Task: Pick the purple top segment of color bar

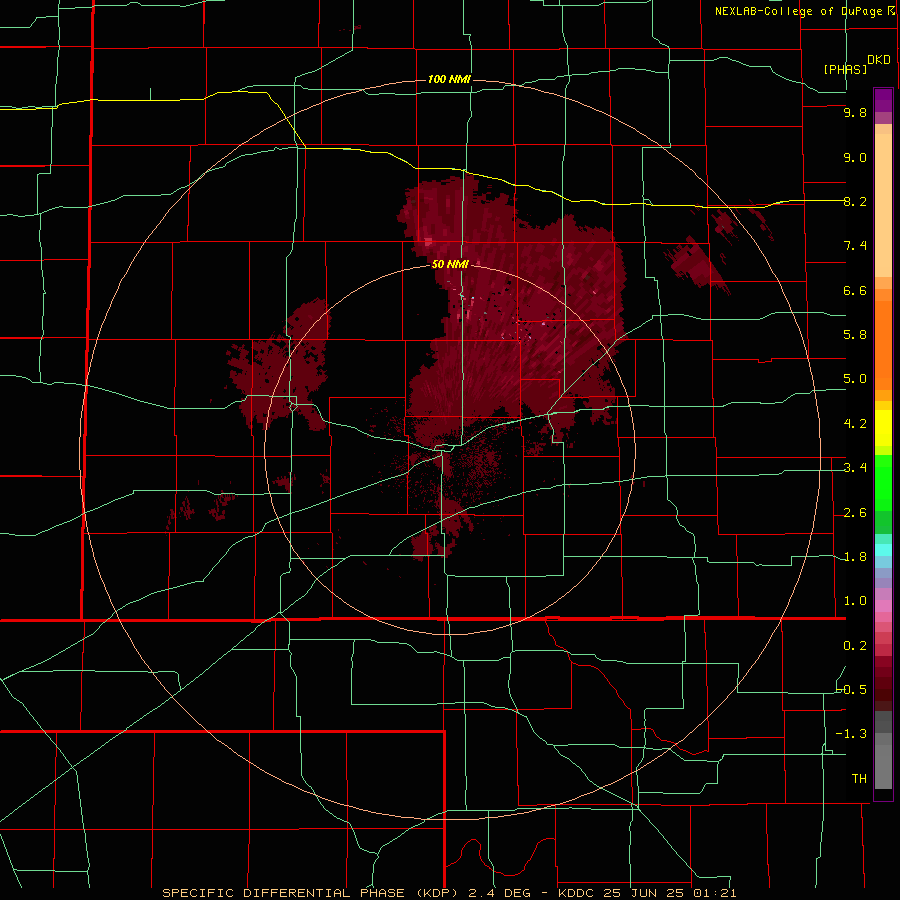Action: pos(883,100)
